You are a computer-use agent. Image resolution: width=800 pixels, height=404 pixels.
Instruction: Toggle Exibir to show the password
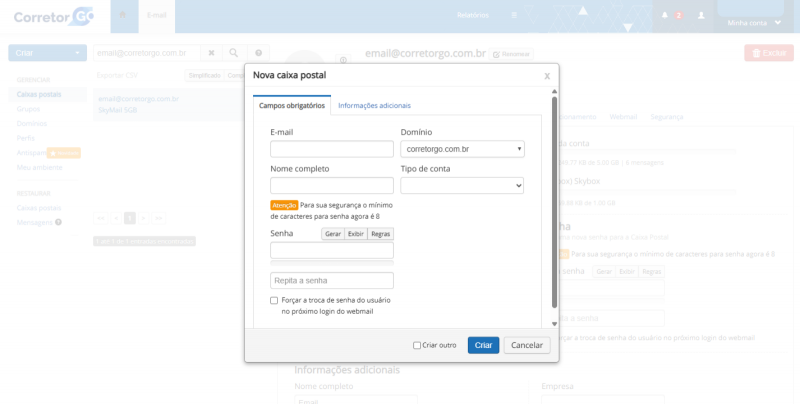[356, 234]
